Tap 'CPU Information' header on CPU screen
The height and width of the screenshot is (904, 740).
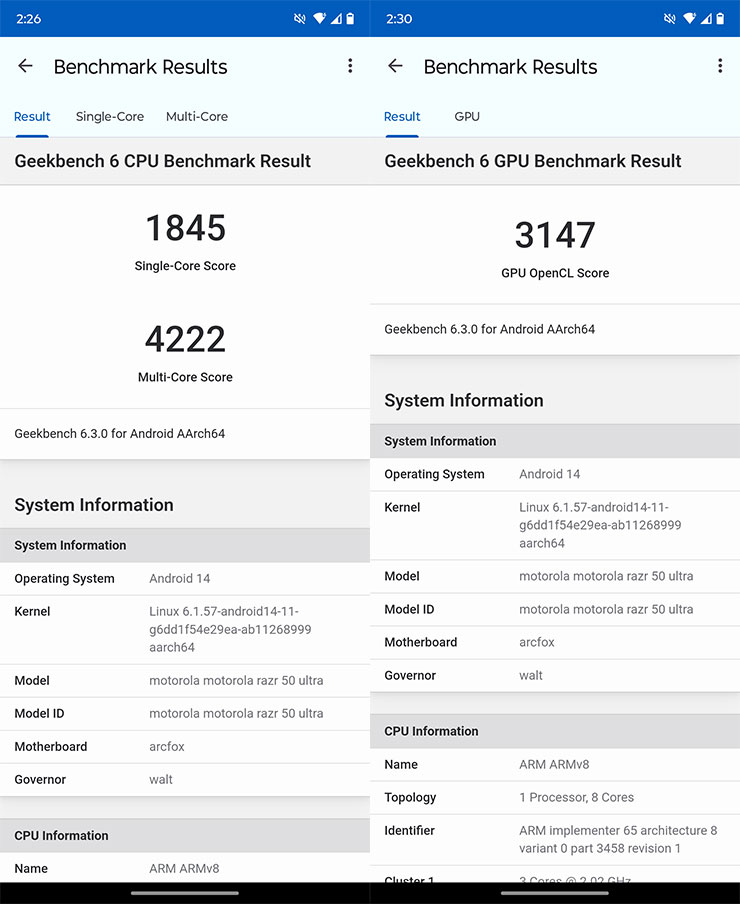[x=61, y=835]
